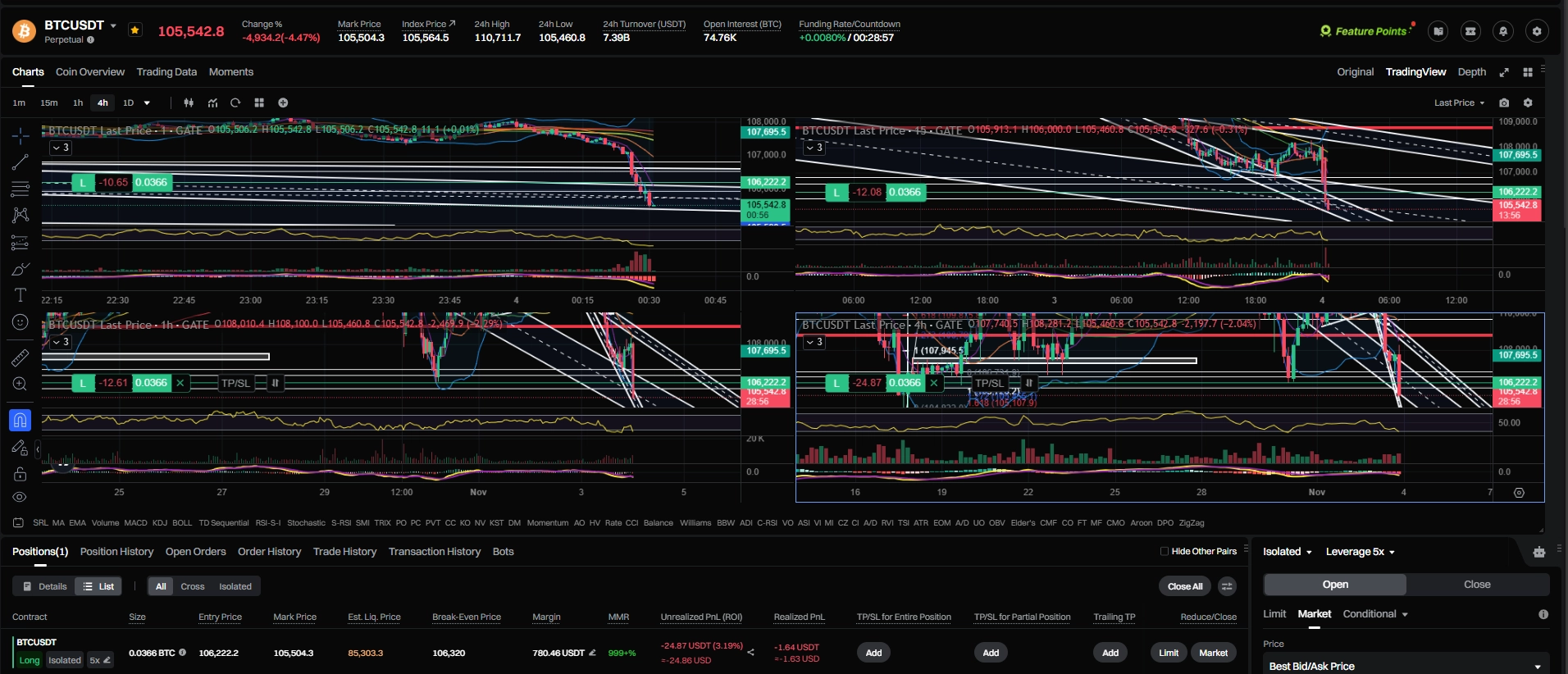
Task: Expand chart to fullscreen
Action: point(1504,72)
